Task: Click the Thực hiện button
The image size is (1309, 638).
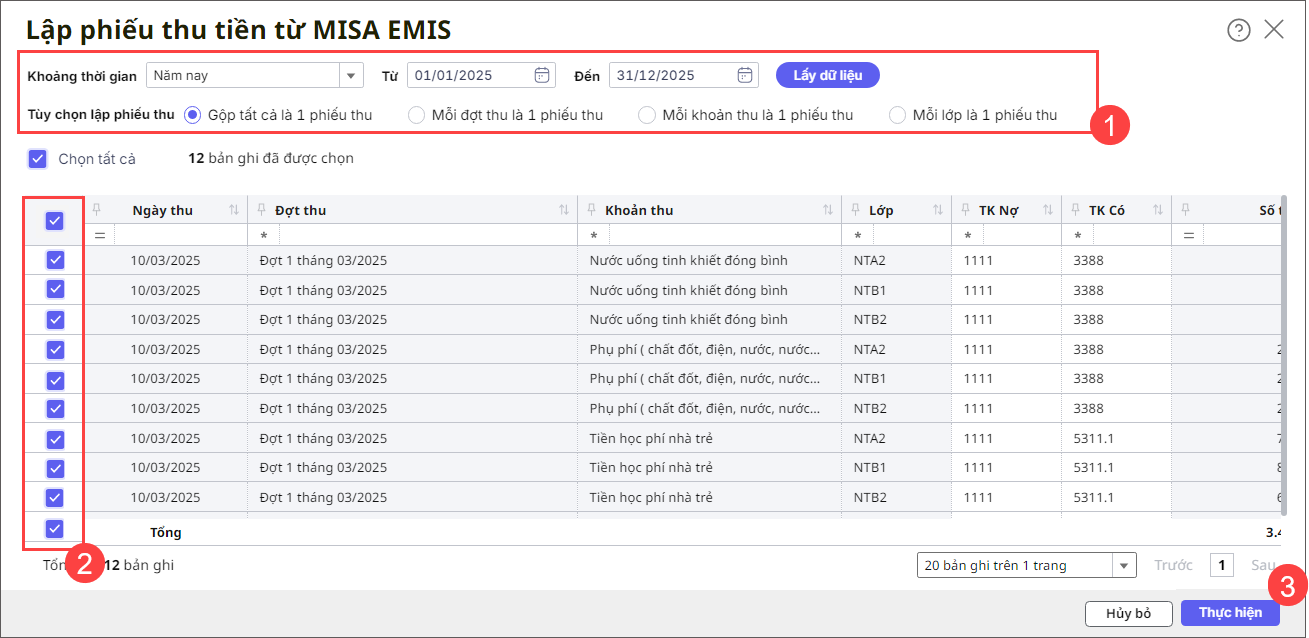Action: [x=1230, y=613]
